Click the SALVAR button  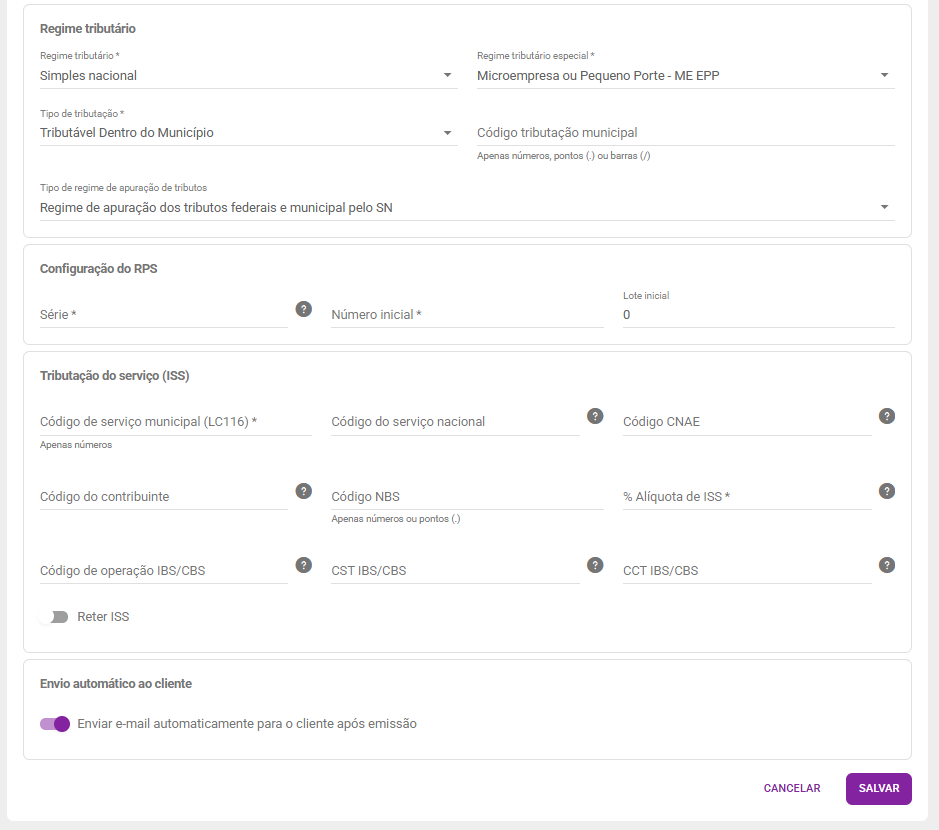pos(879,789)
